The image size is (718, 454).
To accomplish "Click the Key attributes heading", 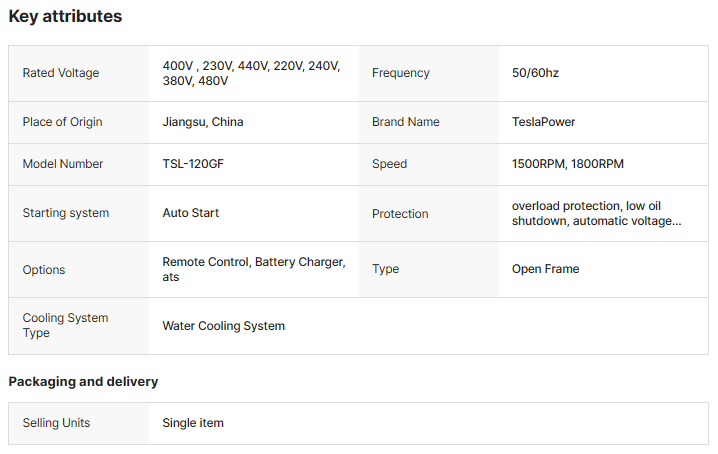I will click(x=65, y=16).
